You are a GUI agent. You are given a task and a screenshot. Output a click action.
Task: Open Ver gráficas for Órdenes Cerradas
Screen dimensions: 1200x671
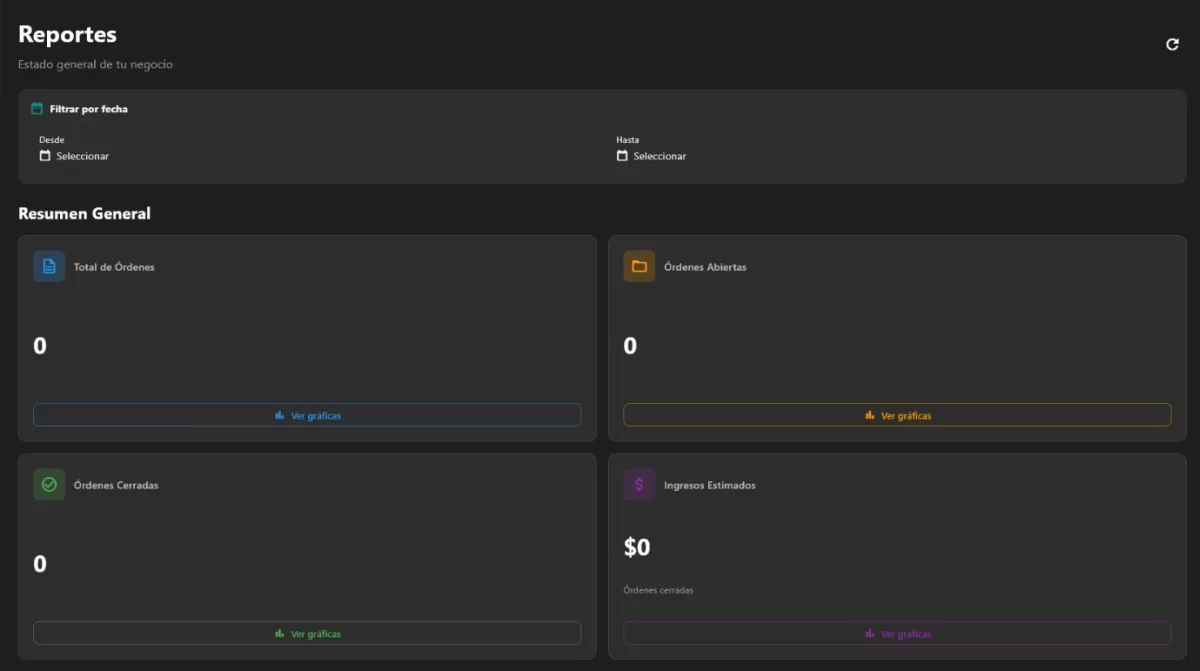[x=307, y=633]
